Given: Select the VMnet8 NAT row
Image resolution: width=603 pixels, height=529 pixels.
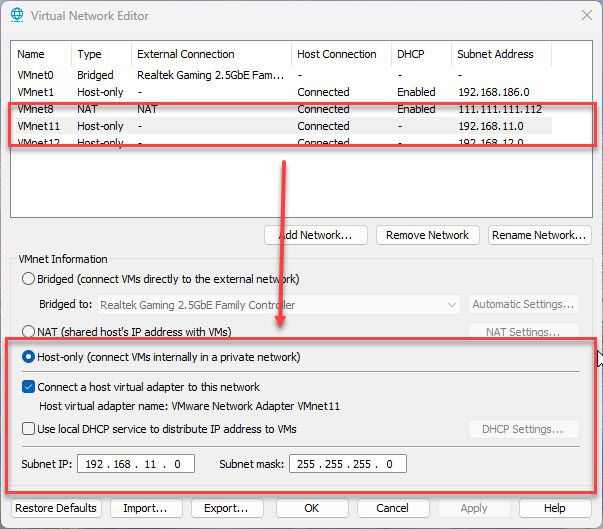Looking at the screenshot, I should (x=282, y=109).
